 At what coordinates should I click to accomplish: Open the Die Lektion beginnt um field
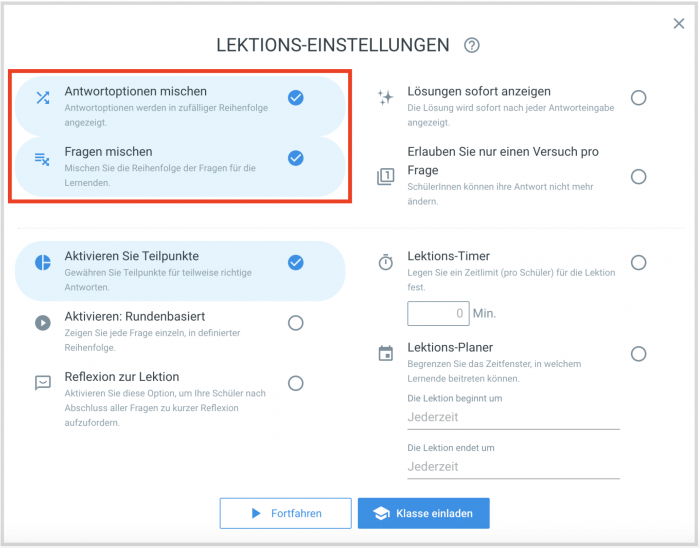(513, 418)
